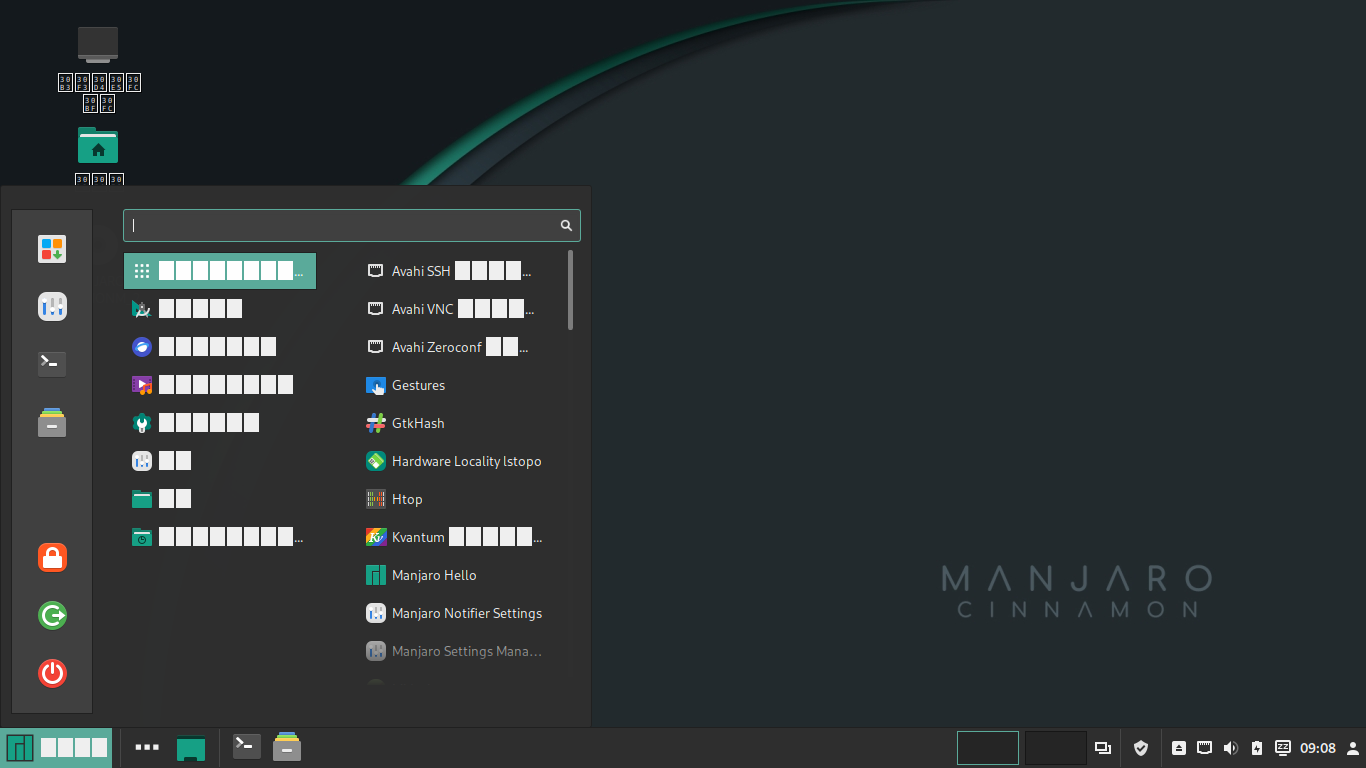Launch Htop from the application list
The width and height of the screenshot is (1366, 768).
click(460, 499)
